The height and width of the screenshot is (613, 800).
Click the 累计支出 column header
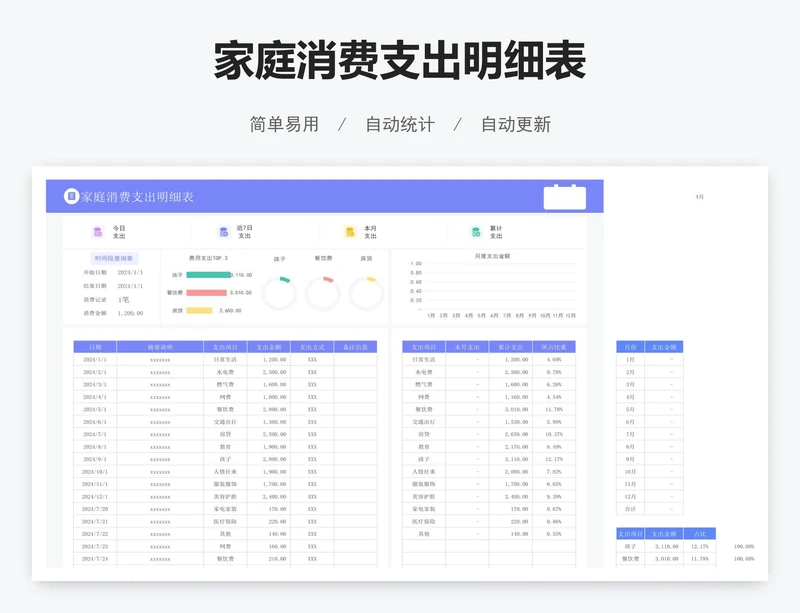click(x=510, y=347)
